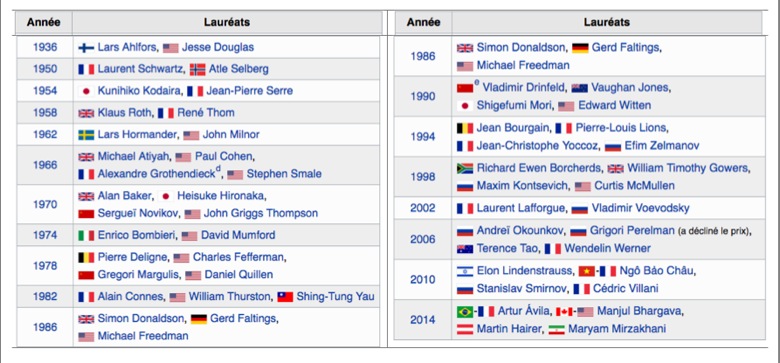Viewport: 780px width, 363px height.
Task: Click the Finnish flag beside Lars Ahlfors
Action: (86, 48)
